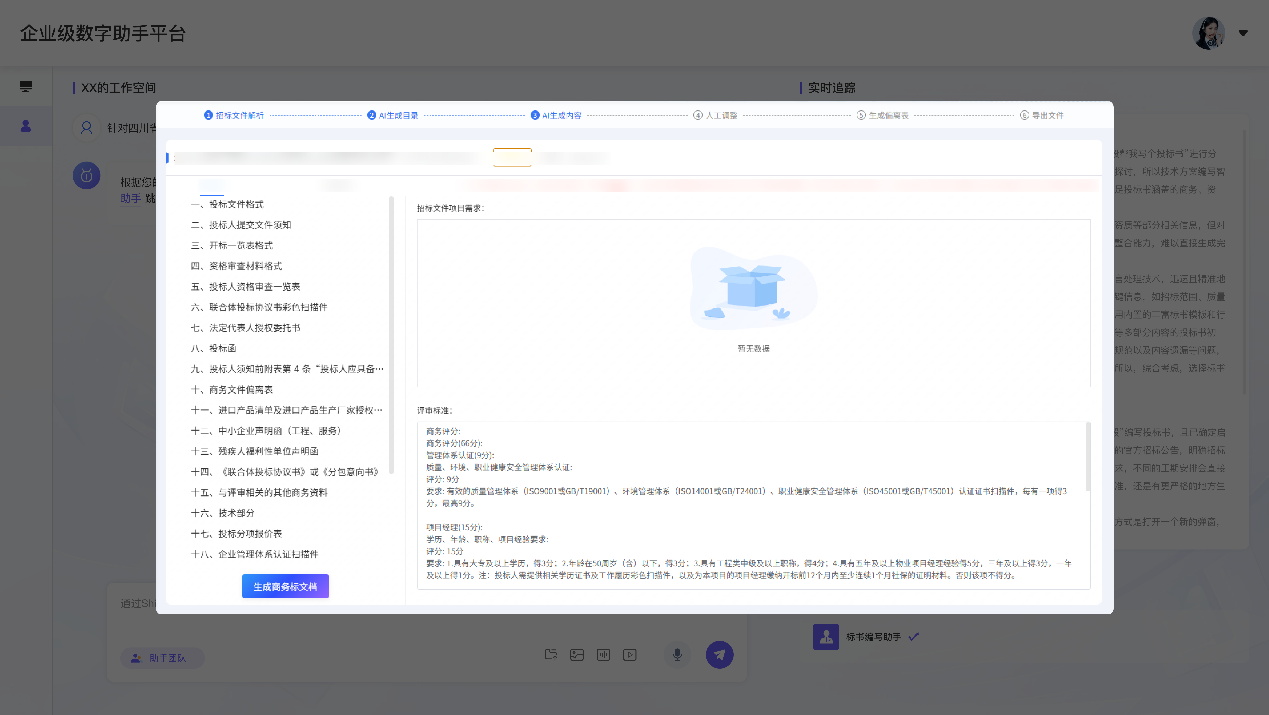Expand the user avatar dropdown arrow

tap(1243, 33)
